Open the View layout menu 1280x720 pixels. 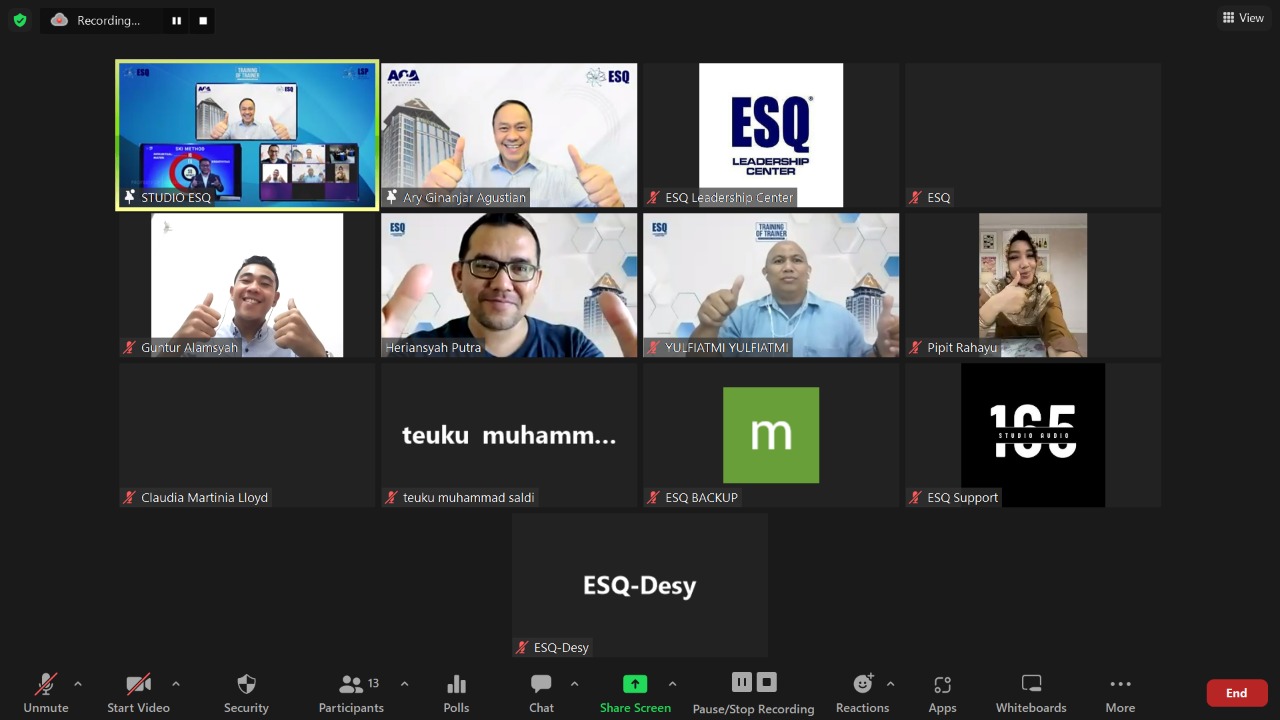pyautogui.click(x=1243, y=18)
